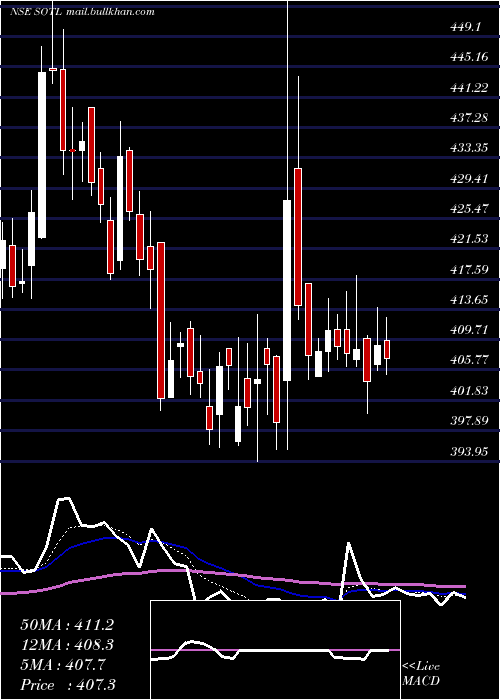Click the 433.35 price axis label
500x700 pixels.
pyautogui.click(x=469, y=148)
